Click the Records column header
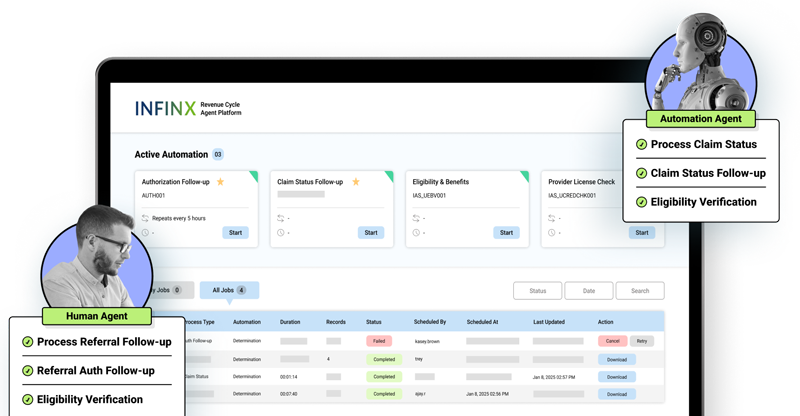 click(x=336, y=322)
